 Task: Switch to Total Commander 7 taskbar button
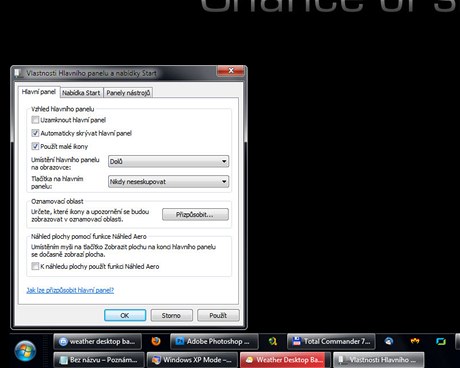[331, 341]
